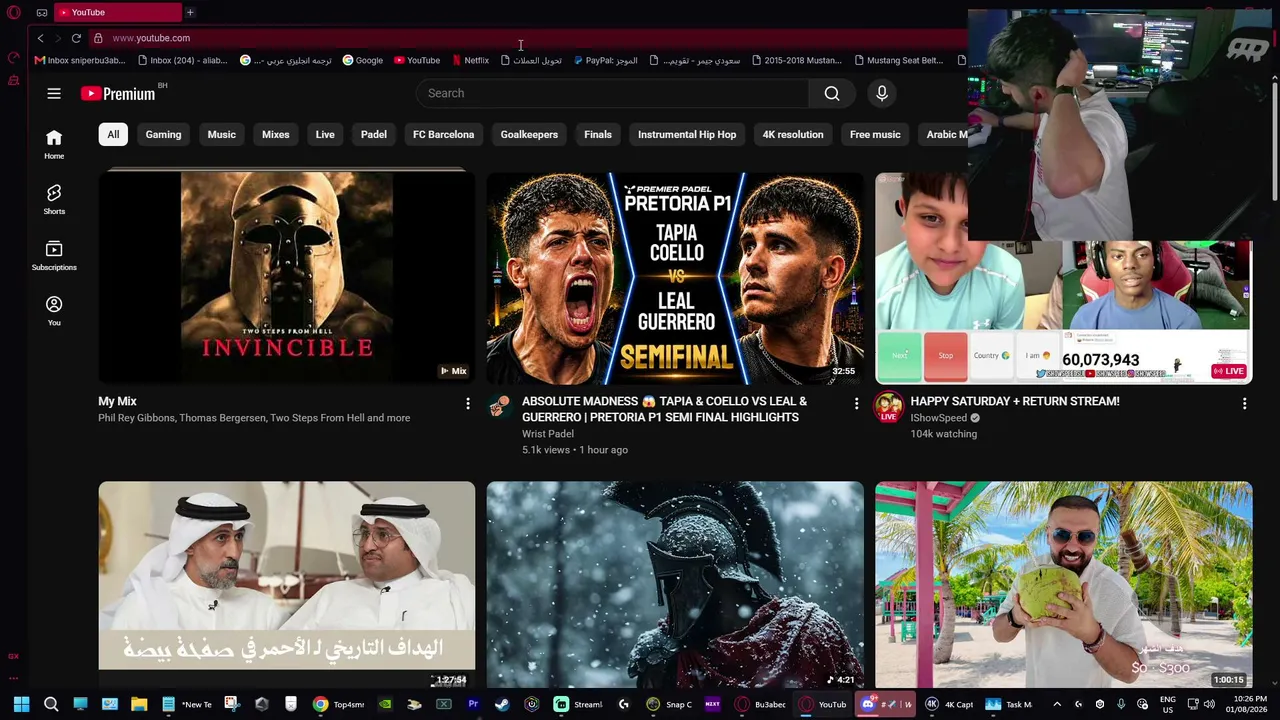Open a new browser tab
This screenshot has width=1280, height=720.
(190, 12)
